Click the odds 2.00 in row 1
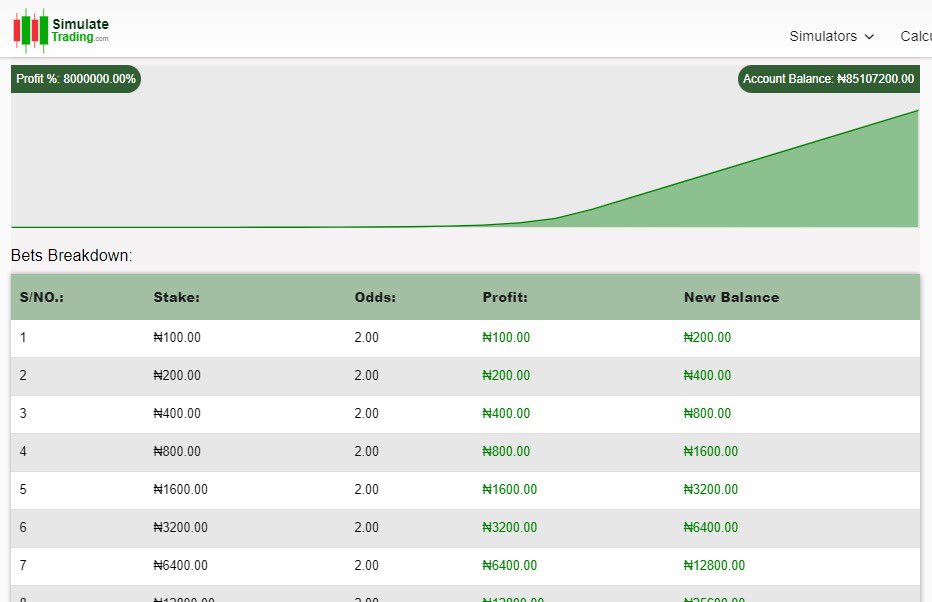This screenshot has width=932, height=602. click(367, 338)
